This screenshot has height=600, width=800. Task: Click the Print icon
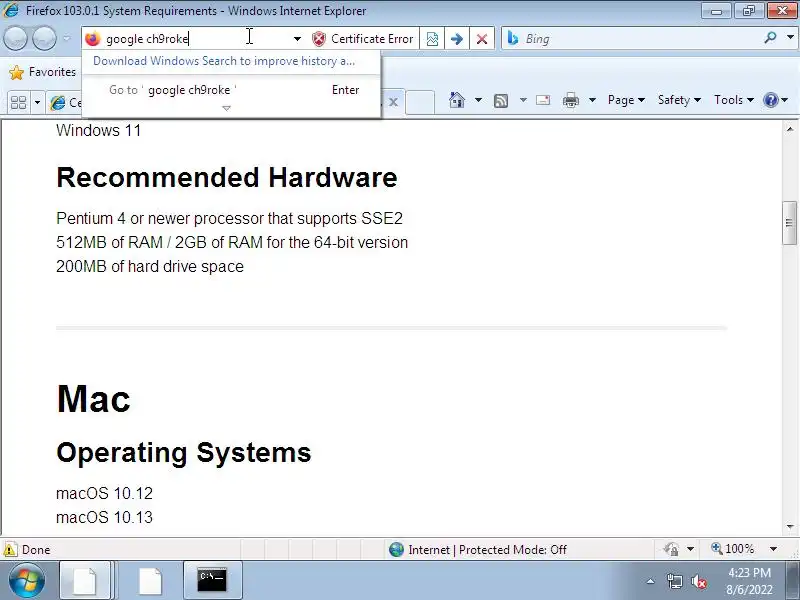pyautogui.click(x=571, y=101)
